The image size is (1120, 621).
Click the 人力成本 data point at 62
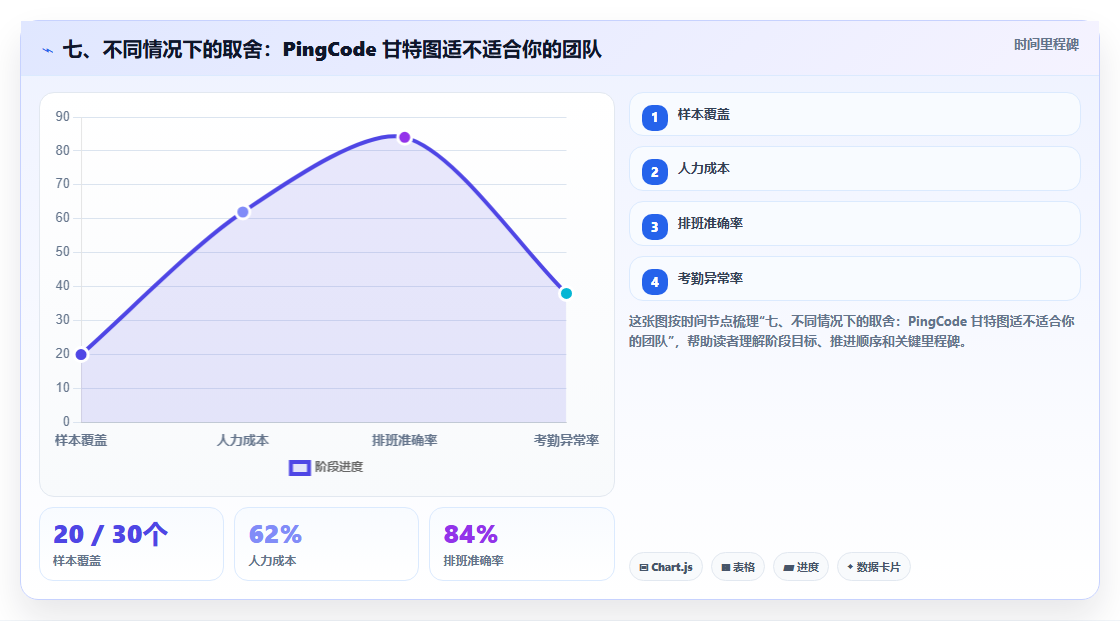pos(243,212)
